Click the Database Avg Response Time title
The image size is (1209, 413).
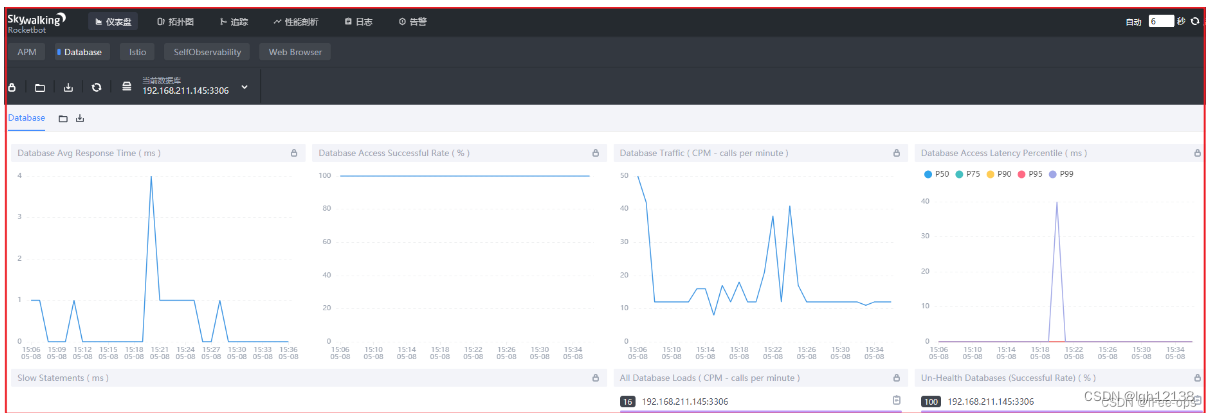(89, 153)
